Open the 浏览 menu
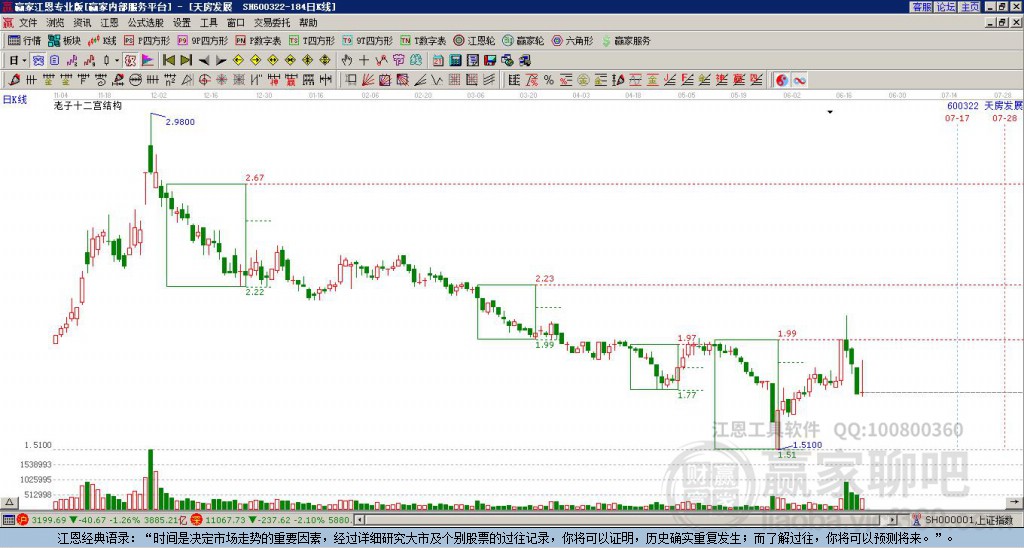This screenshot has height=548, width=1024. [56, 23]
